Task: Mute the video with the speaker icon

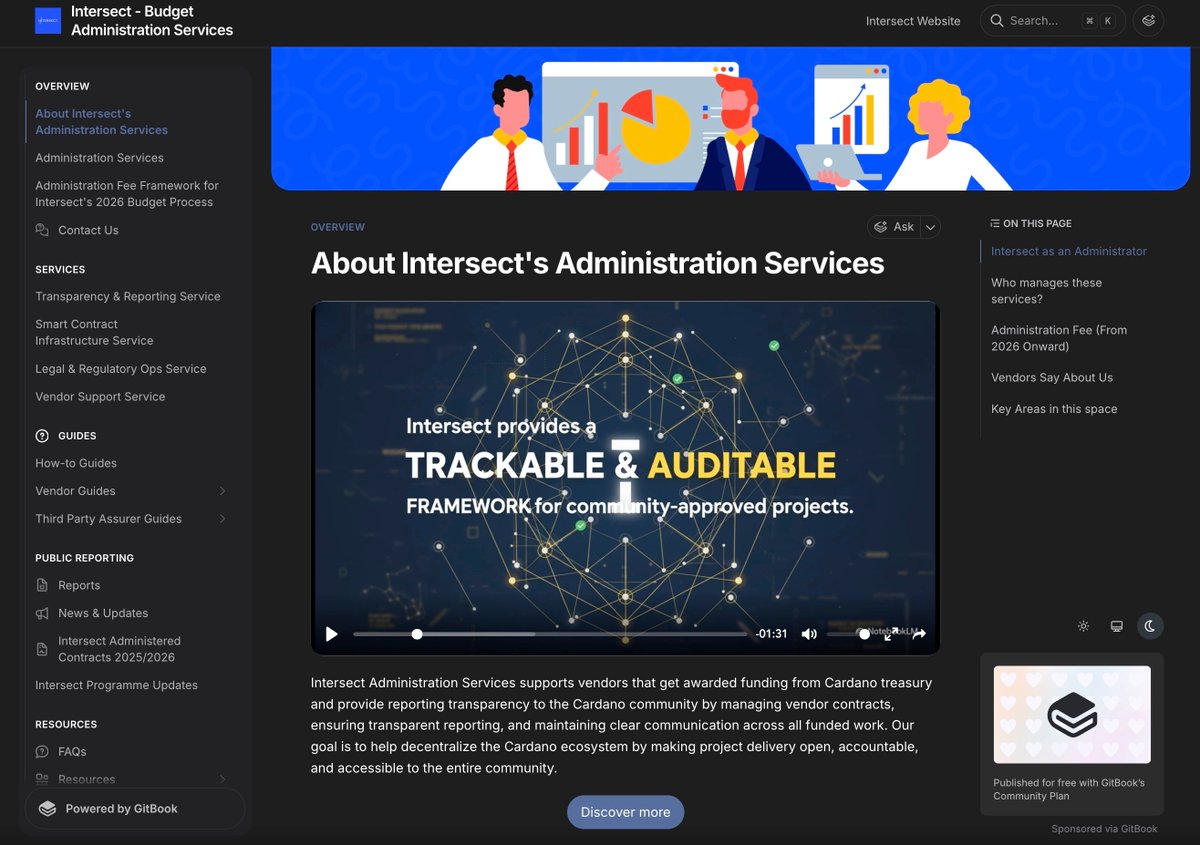Action: pos(809,634)
